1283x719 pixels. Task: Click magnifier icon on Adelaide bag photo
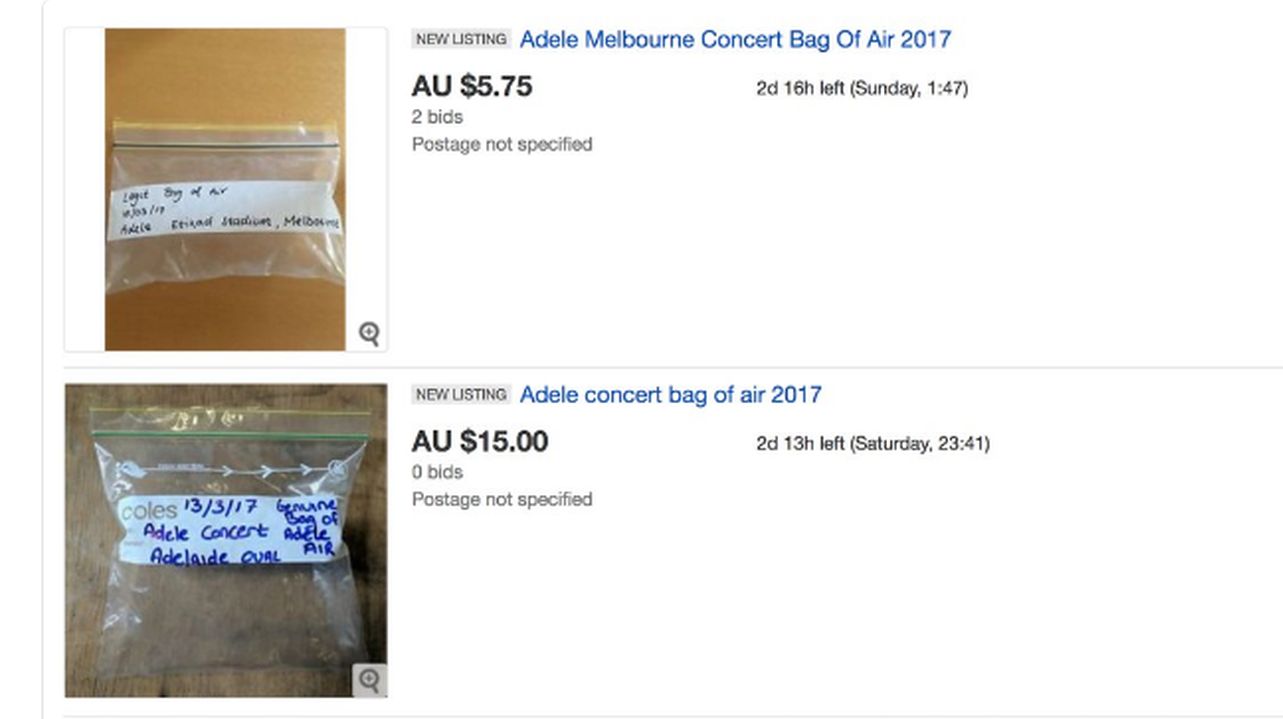tap(369, 680)
